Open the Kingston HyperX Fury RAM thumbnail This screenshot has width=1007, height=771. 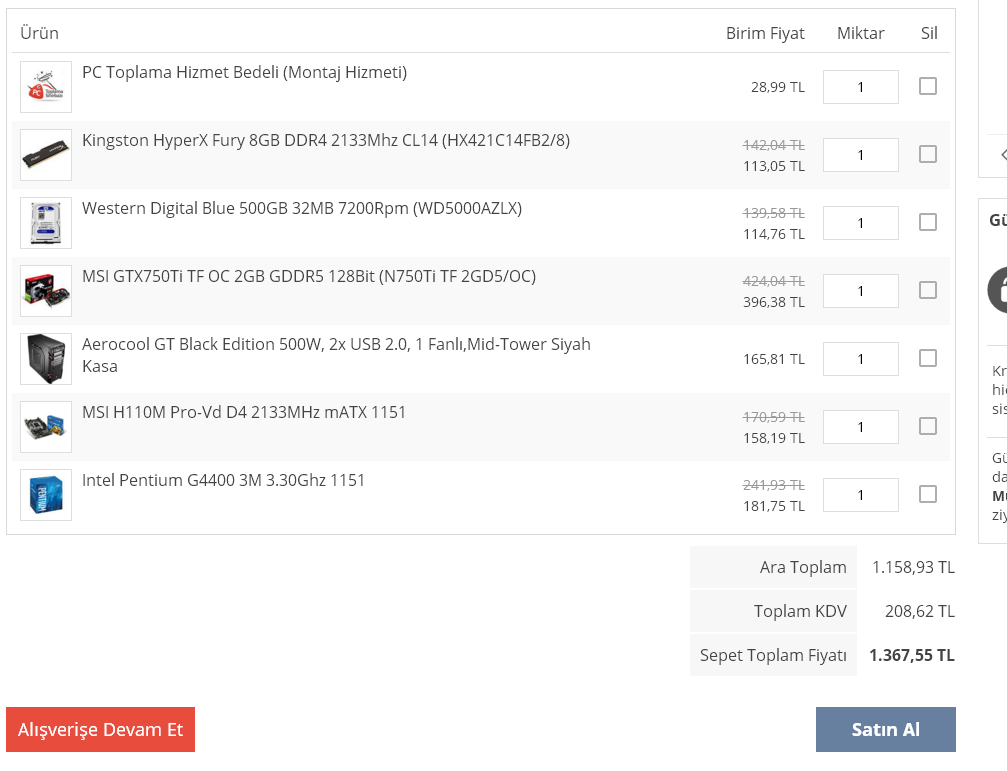tap(46, 155)
